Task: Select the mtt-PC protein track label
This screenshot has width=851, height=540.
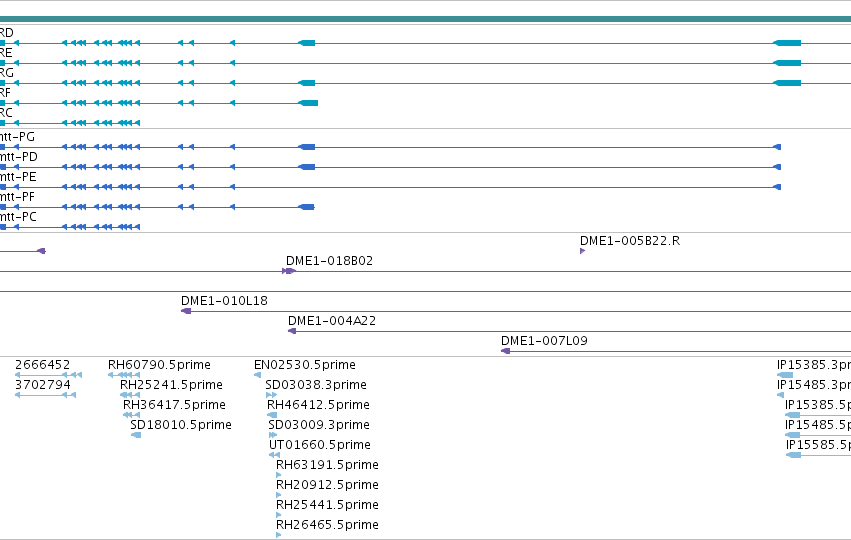Action: tap(18, 217)
